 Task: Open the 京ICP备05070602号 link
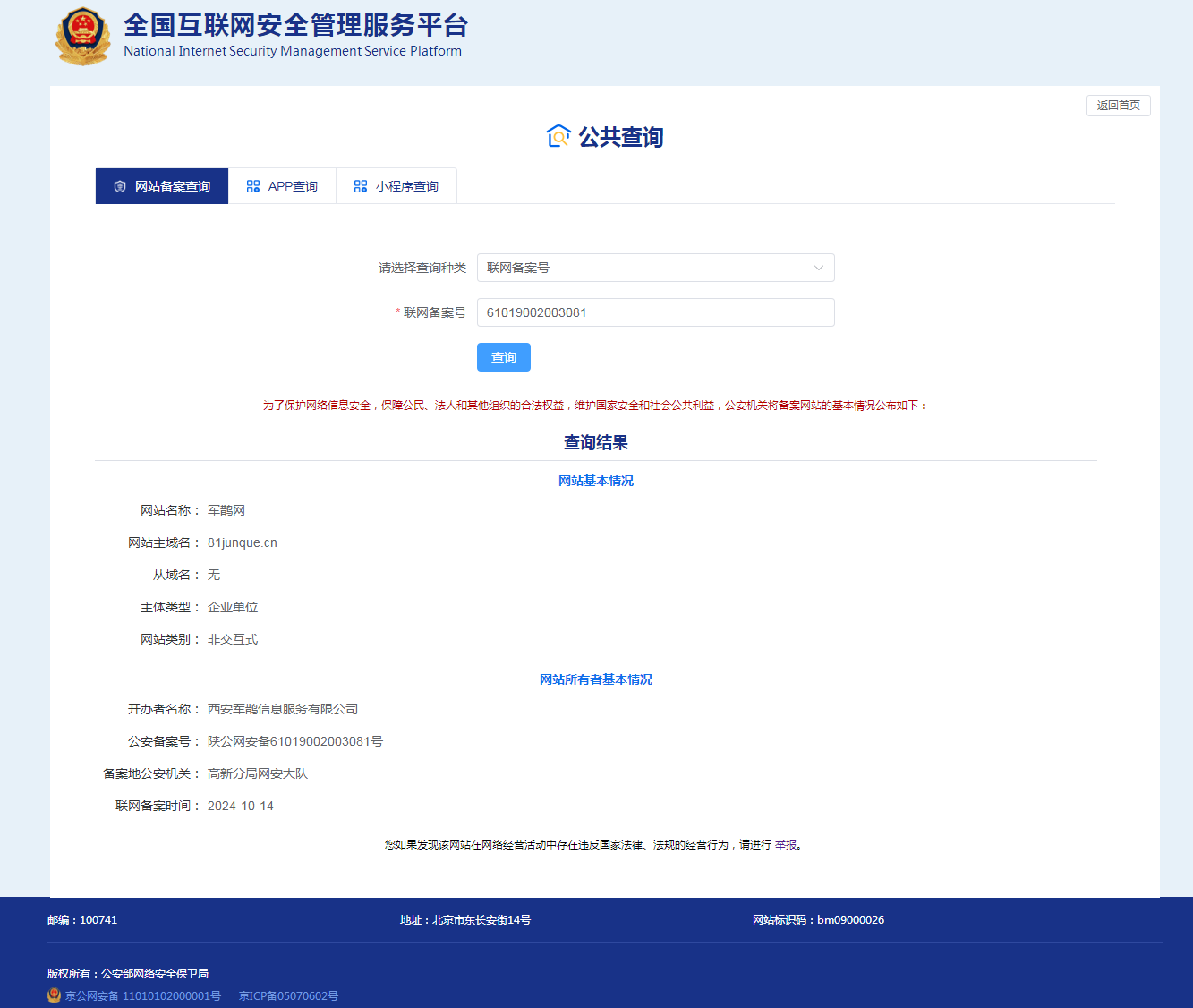(x=288, y=995)
